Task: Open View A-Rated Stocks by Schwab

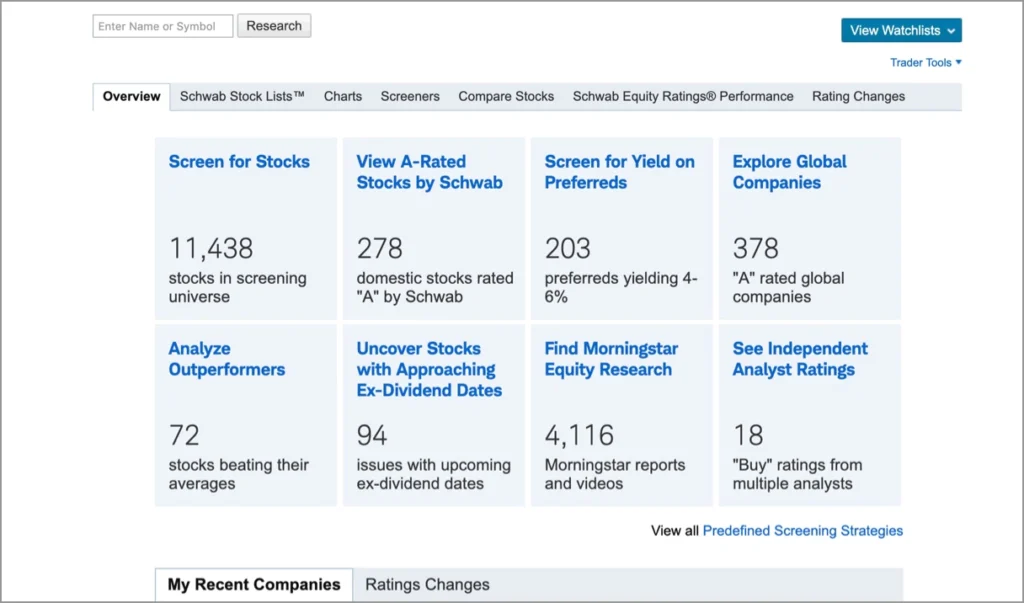Action: [429, 172]
